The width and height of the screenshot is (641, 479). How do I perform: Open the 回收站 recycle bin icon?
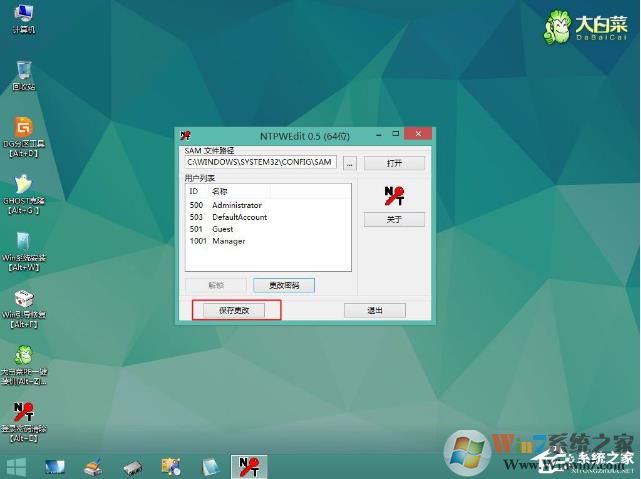click(23, 76)
